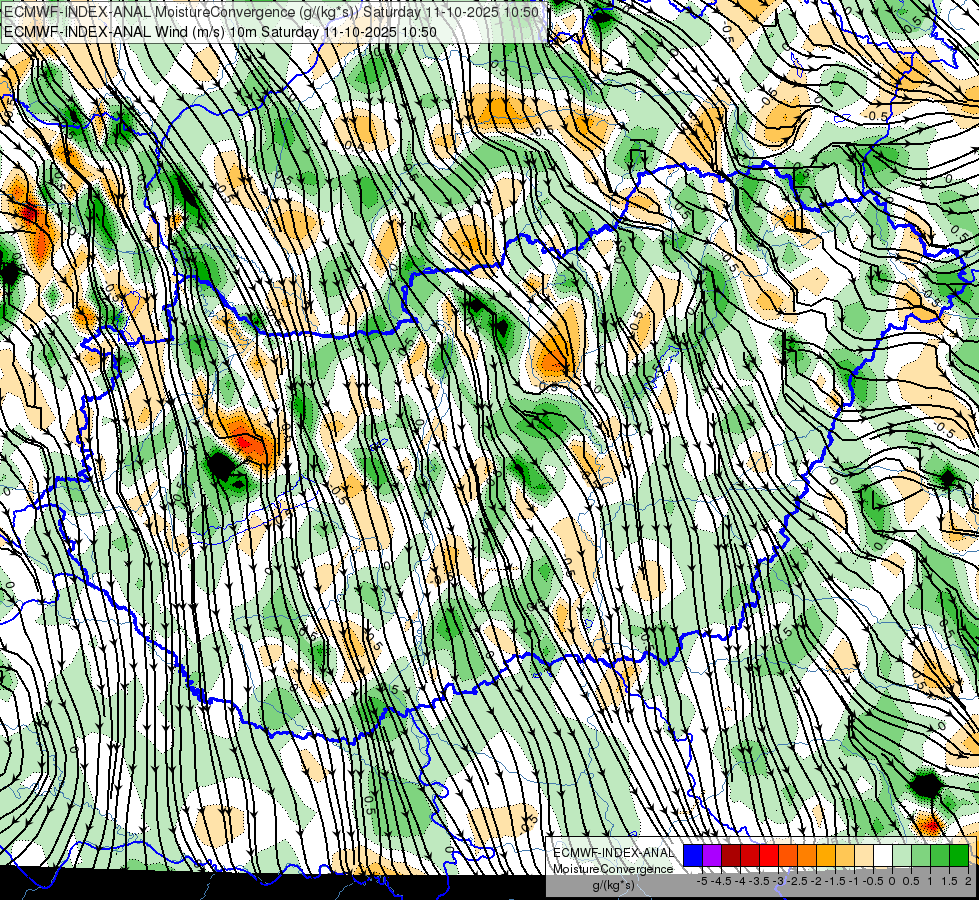Click the -1.5 tick label on the legend
979x900 pixels.
coord(835,881)
